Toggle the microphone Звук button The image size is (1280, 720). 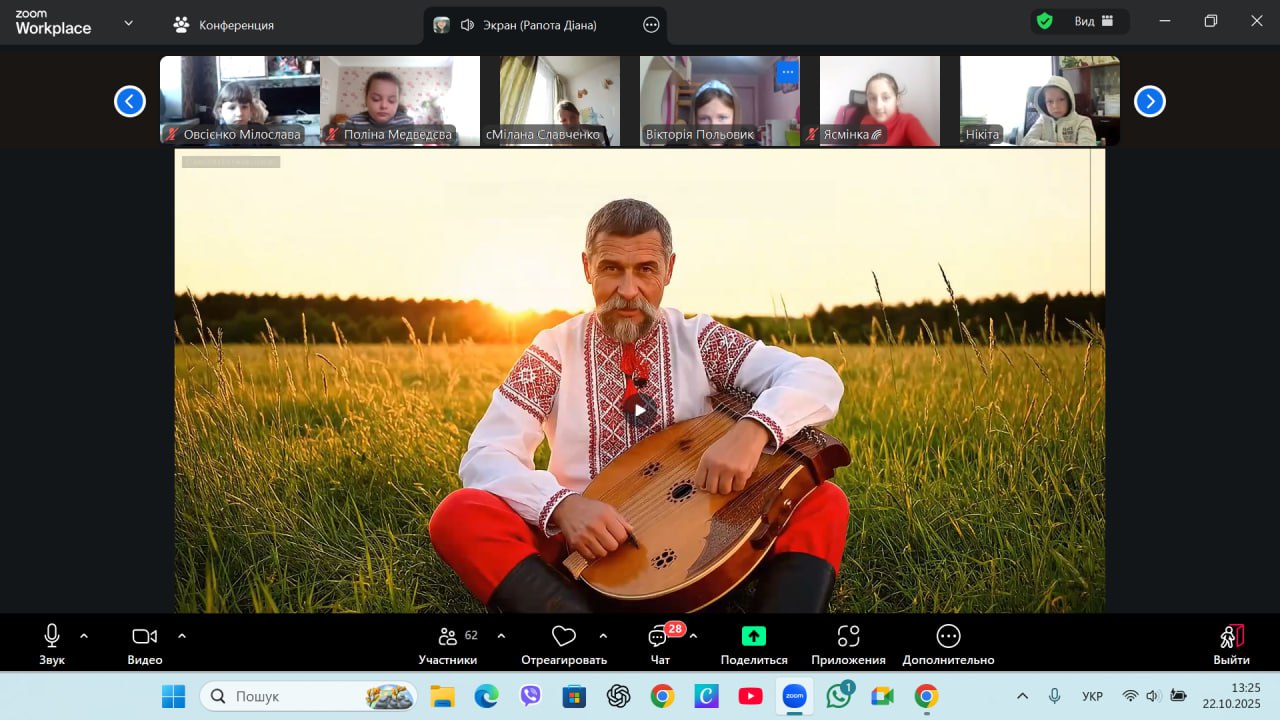[52, 636]
